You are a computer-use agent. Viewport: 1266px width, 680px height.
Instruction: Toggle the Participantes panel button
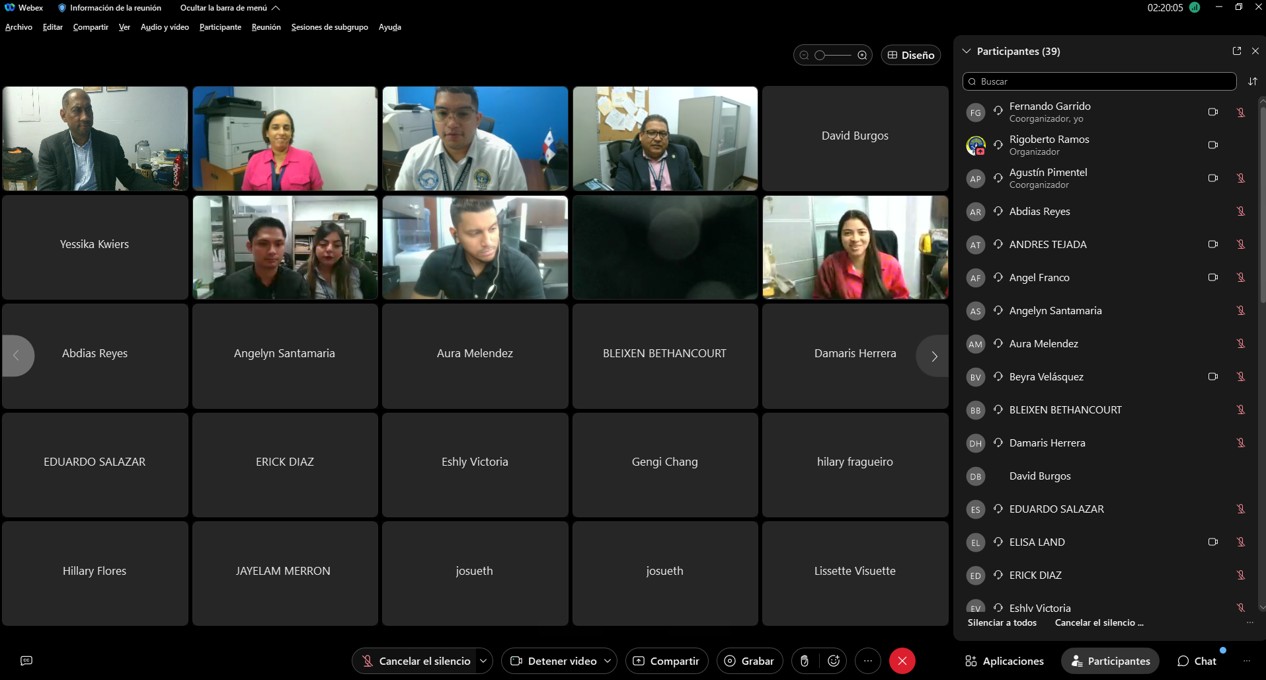1110,661
